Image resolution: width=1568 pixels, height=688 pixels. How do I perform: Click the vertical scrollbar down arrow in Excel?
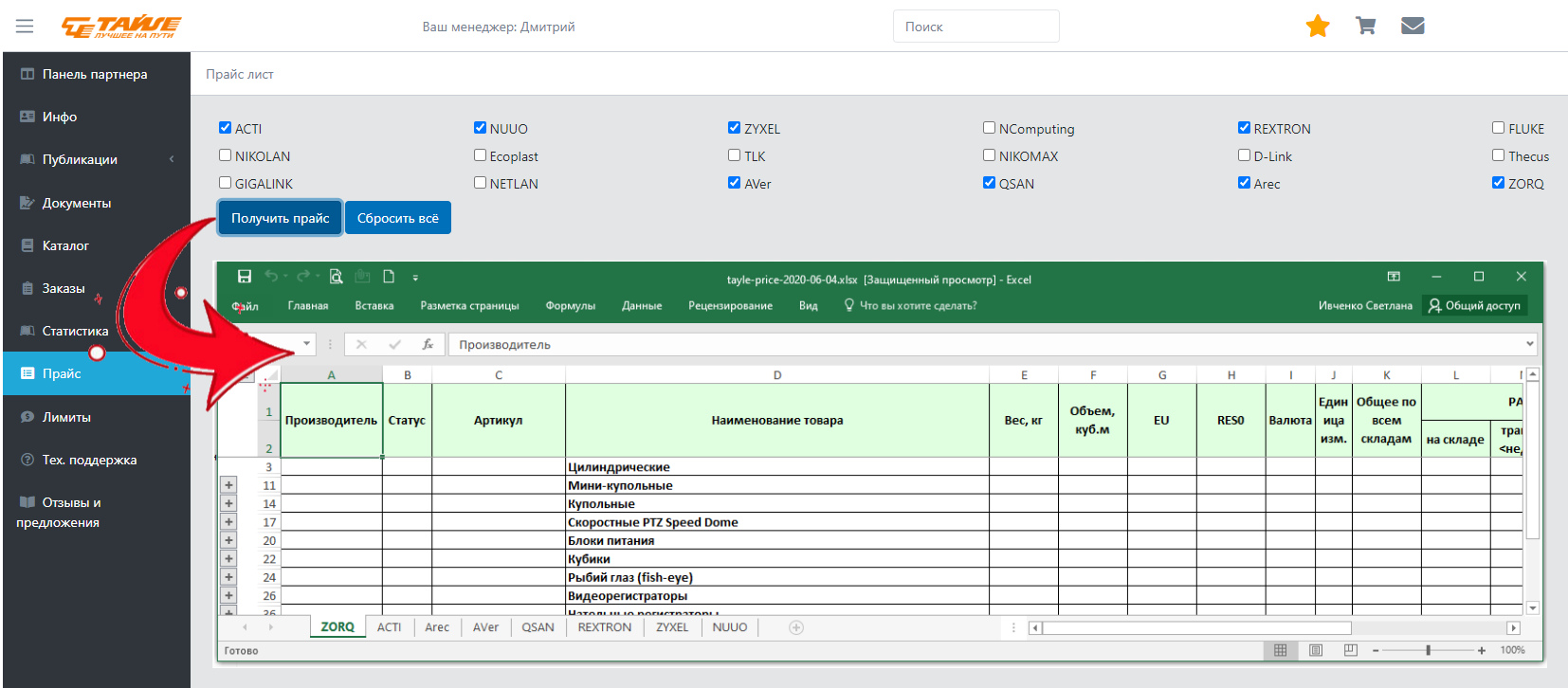coord(1533,607)
